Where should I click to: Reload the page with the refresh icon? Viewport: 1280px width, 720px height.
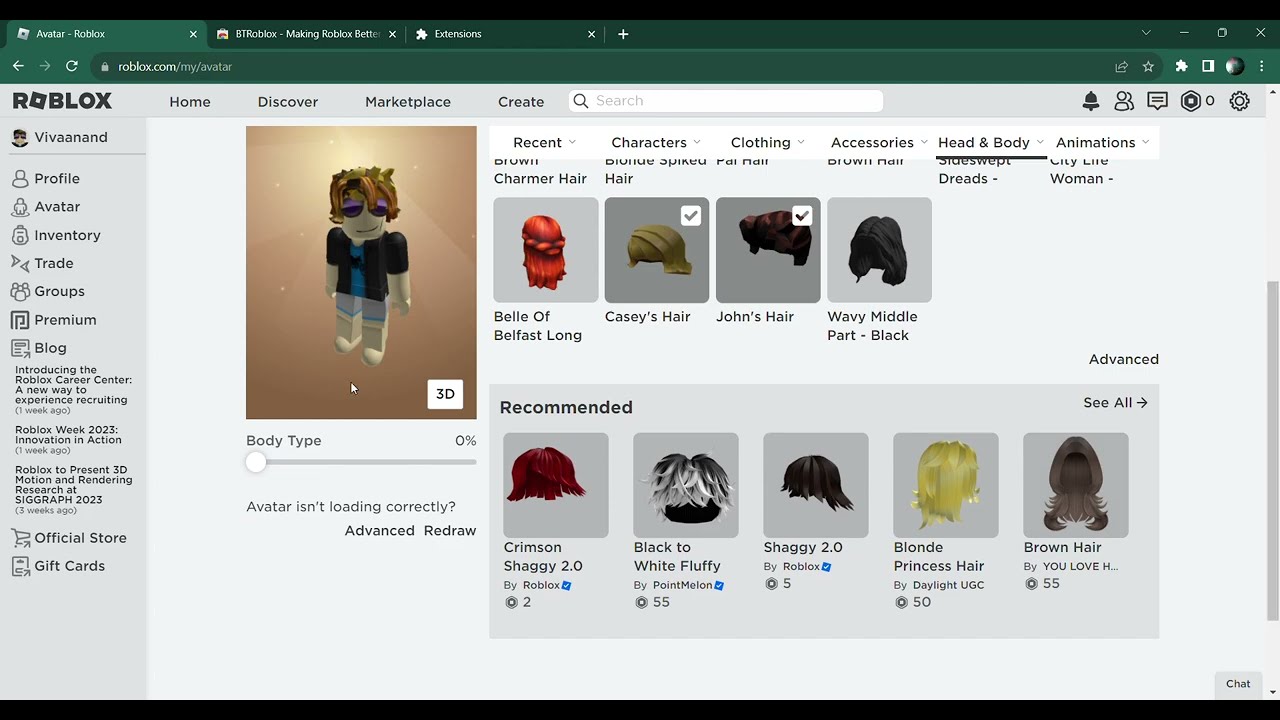(71, 66)
